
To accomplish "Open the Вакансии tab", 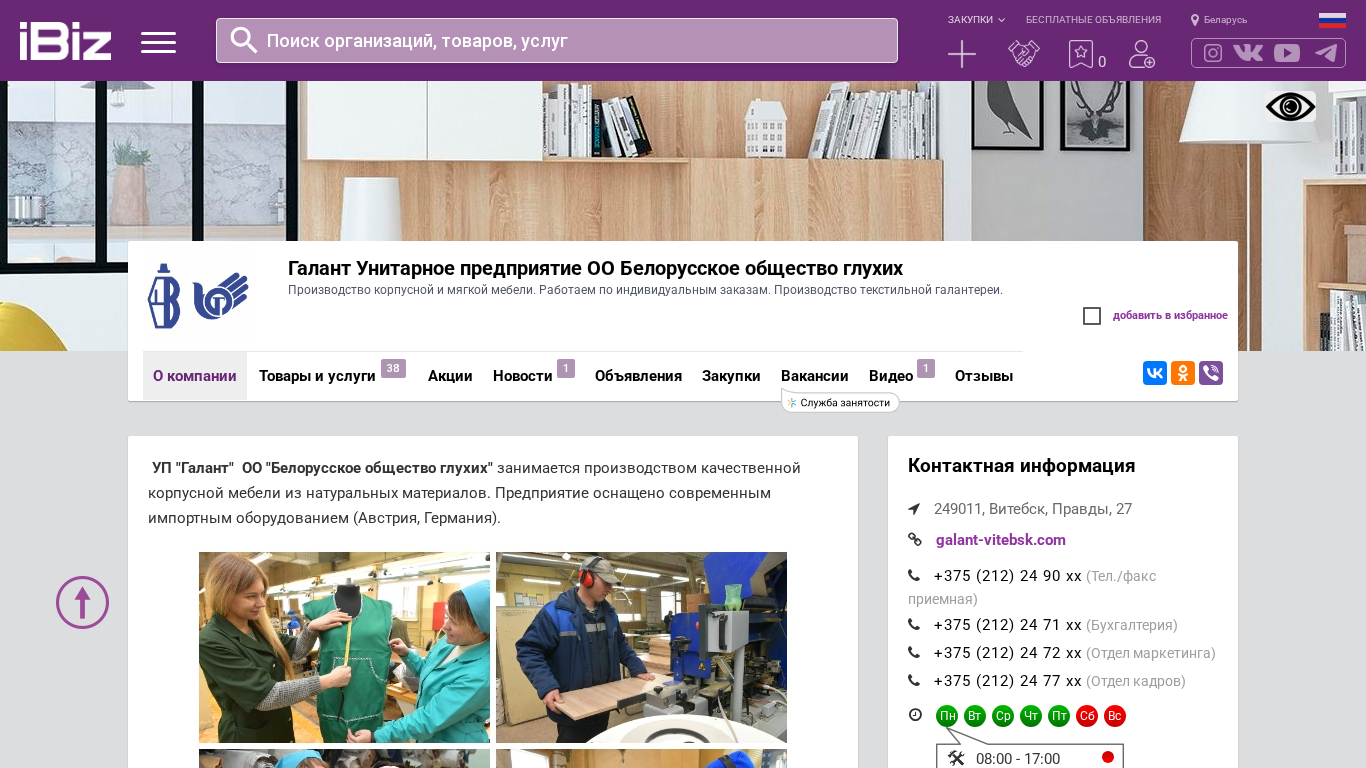I will pos(815,376).
